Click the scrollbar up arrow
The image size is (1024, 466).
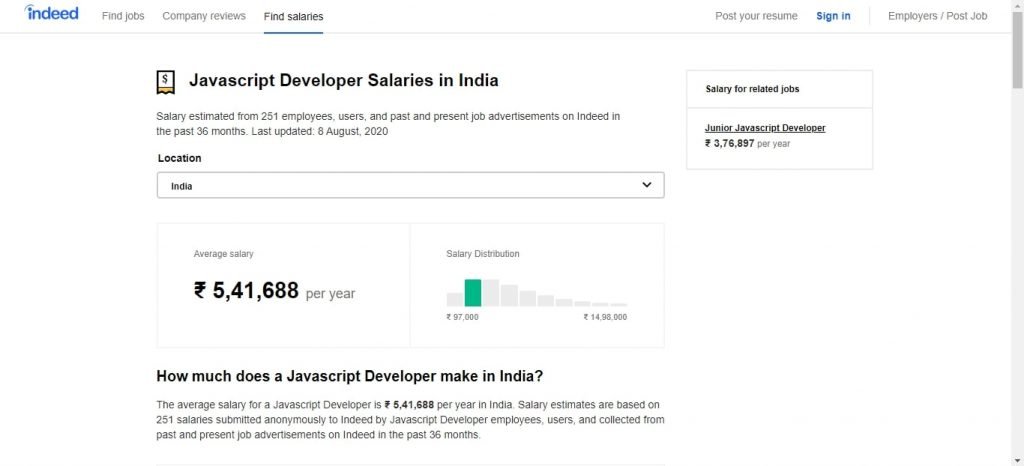pyautogui.click(x=1017, y=5)
